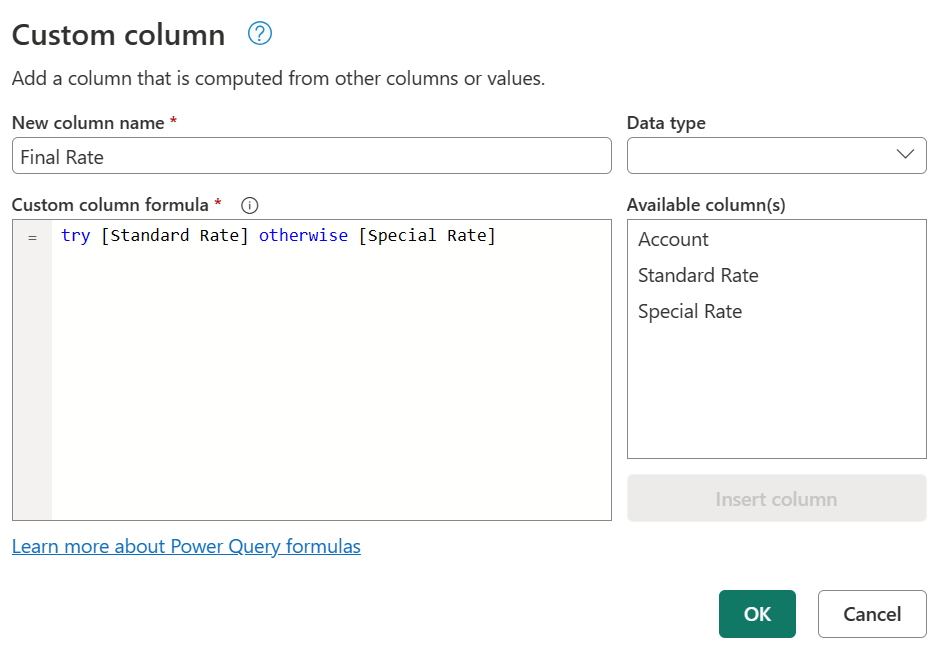Click the equals sign in formula gutter
This screenshot has width=952, height=659.
click(x=32, y=237)
